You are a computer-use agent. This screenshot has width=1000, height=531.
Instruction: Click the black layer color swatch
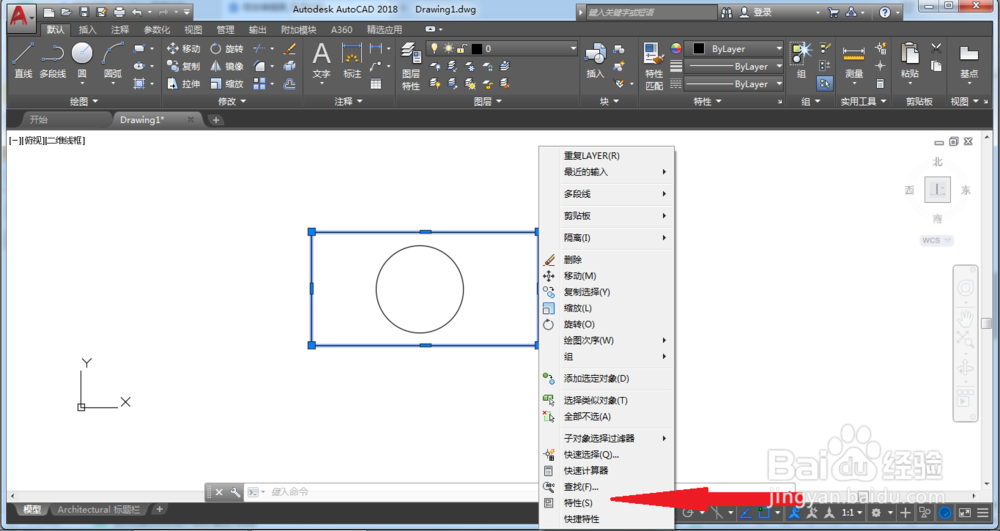[476, 48]
